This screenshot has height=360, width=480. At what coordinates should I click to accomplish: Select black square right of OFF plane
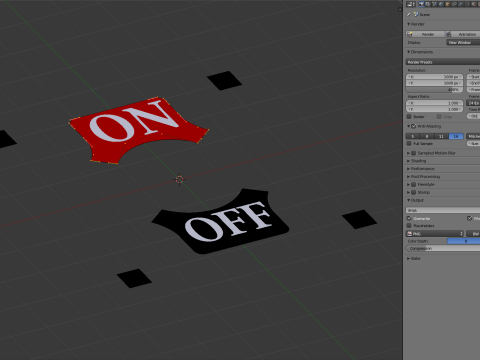pyautogui.click(x=360, y=219)
